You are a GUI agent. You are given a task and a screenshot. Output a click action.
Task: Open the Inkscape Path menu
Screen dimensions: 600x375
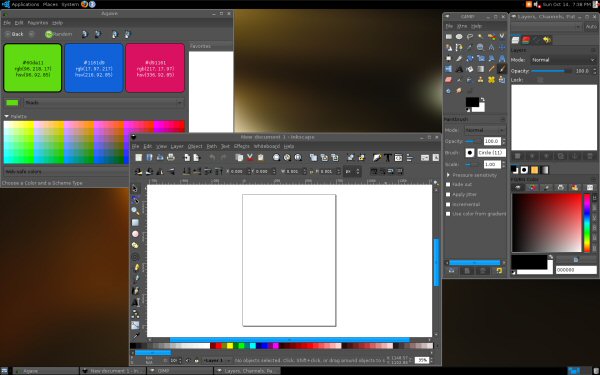[x=212, y=146]
